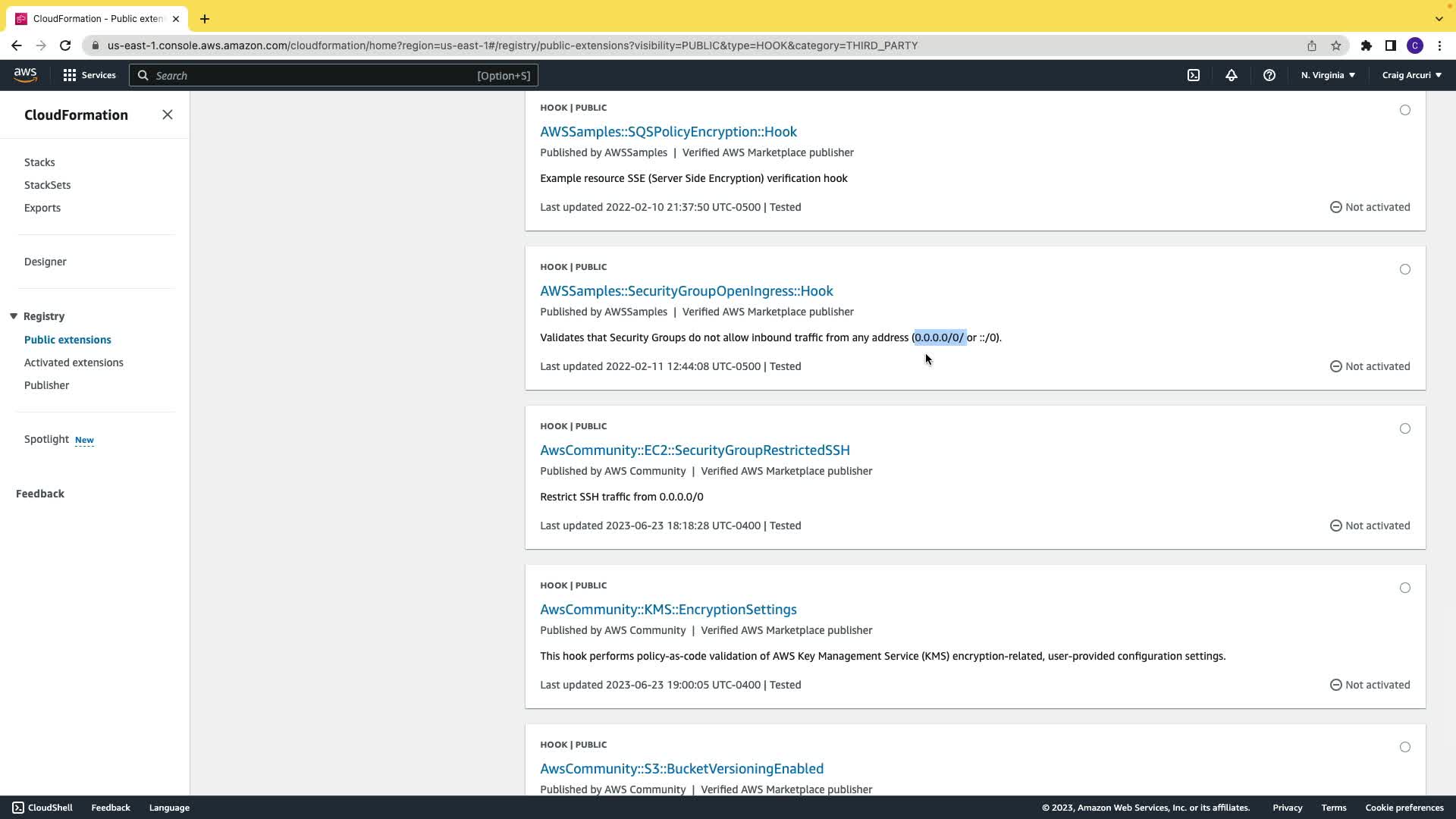Select the SecurityGroupRestrictedSSH radio button
The image size is (1456, 819).
pos(1404,428)
